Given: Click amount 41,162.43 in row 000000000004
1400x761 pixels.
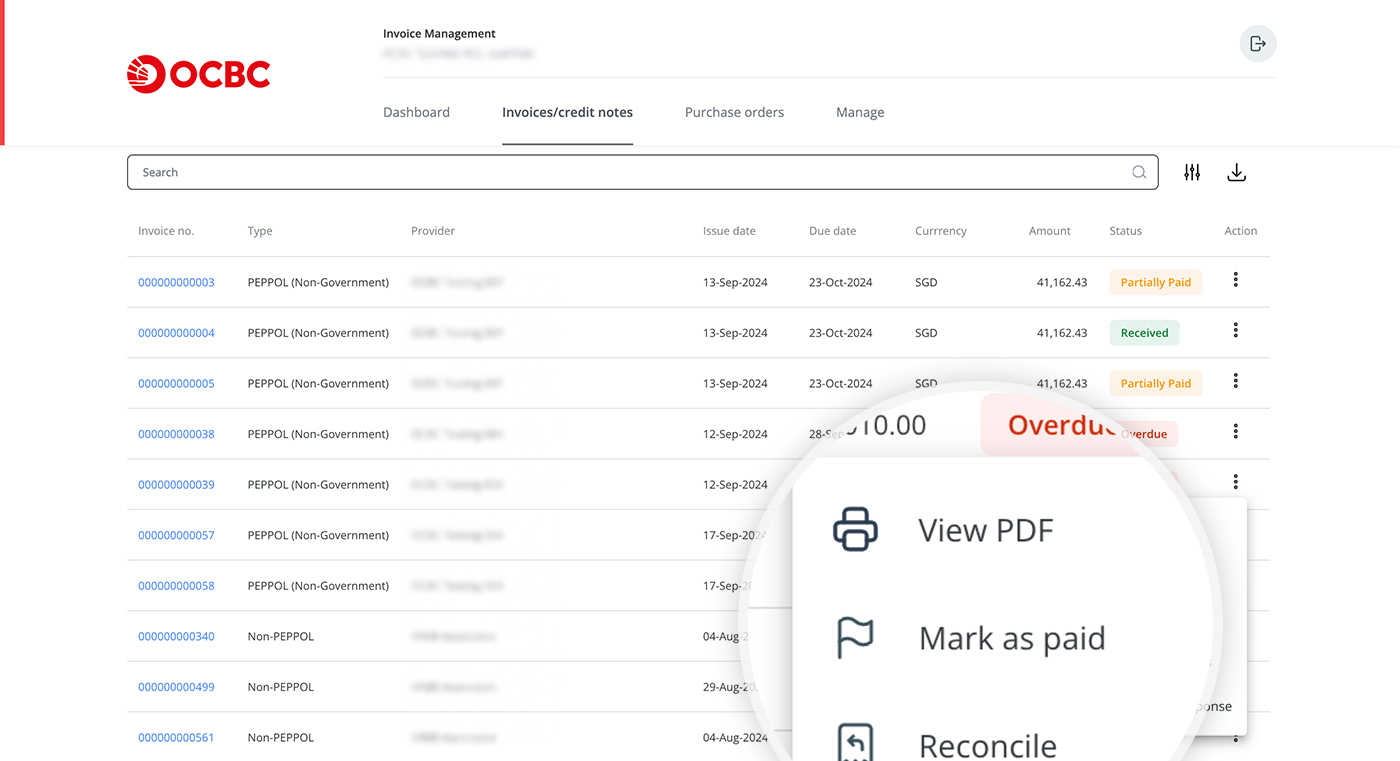Looking at the screenshot, I should point(1062,333).
